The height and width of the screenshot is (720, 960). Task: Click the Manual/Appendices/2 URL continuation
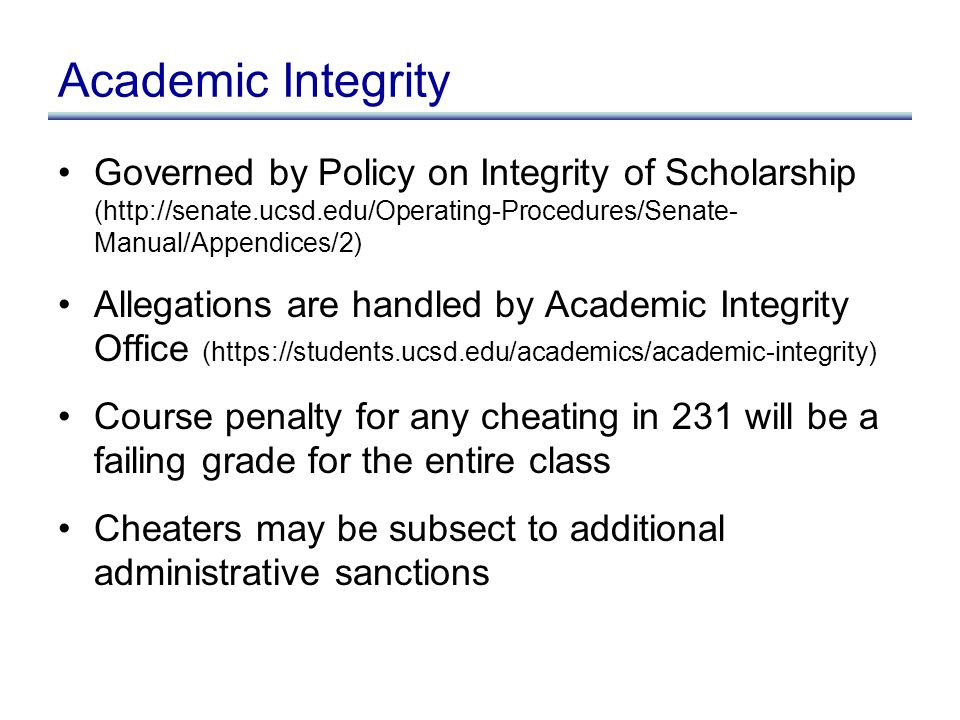pyautogui.click(x=228, y=243)
